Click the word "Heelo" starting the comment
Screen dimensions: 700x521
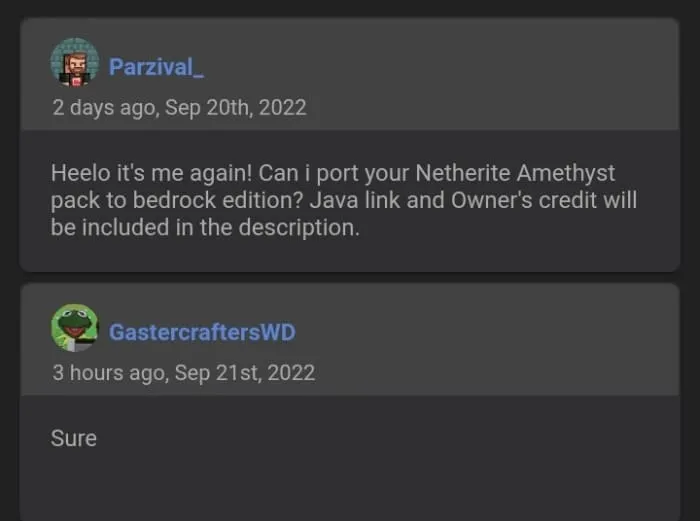coord(81,173)
